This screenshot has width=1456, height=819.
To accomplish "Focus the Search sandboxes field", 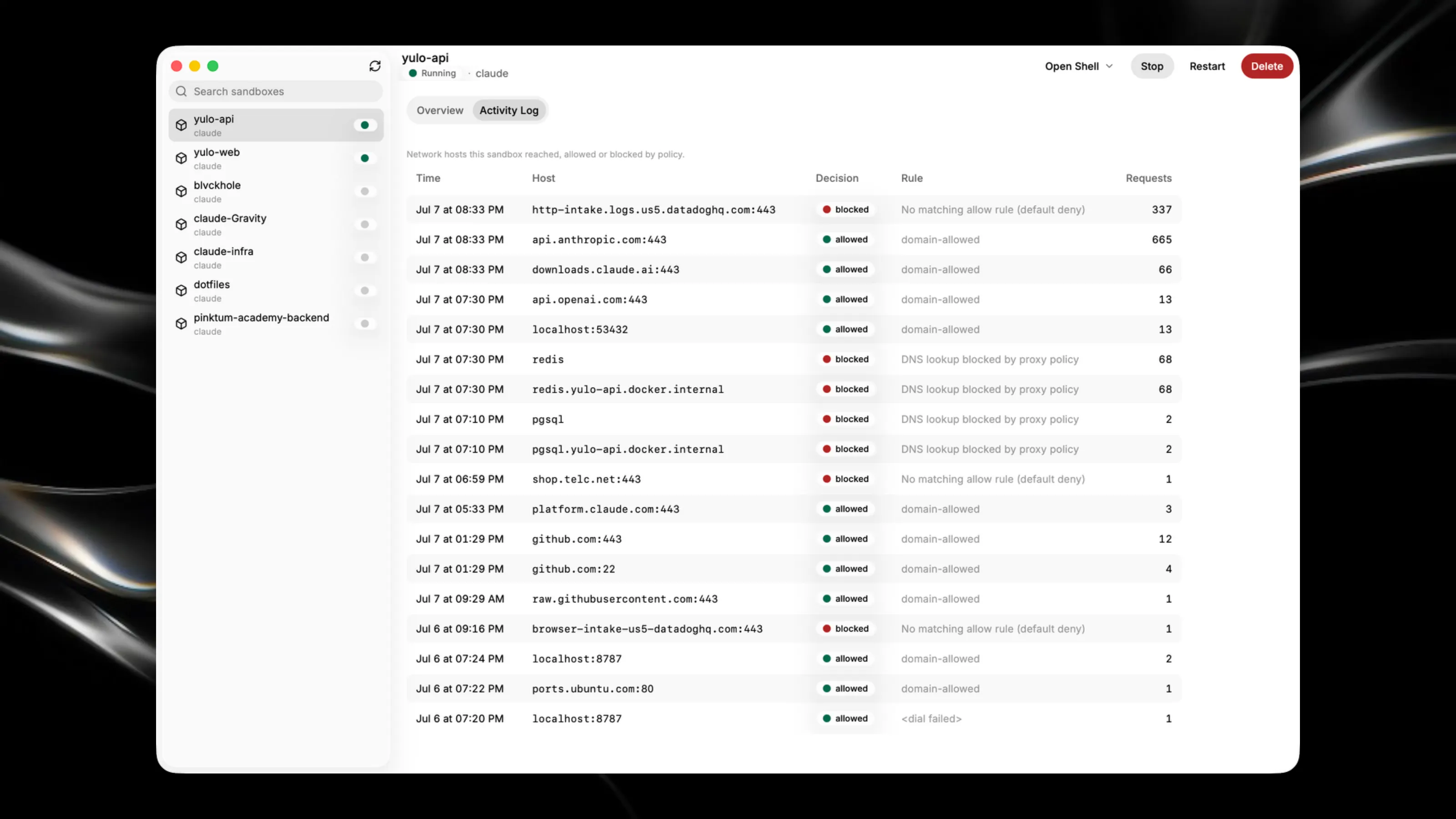I will coord(276,91).
